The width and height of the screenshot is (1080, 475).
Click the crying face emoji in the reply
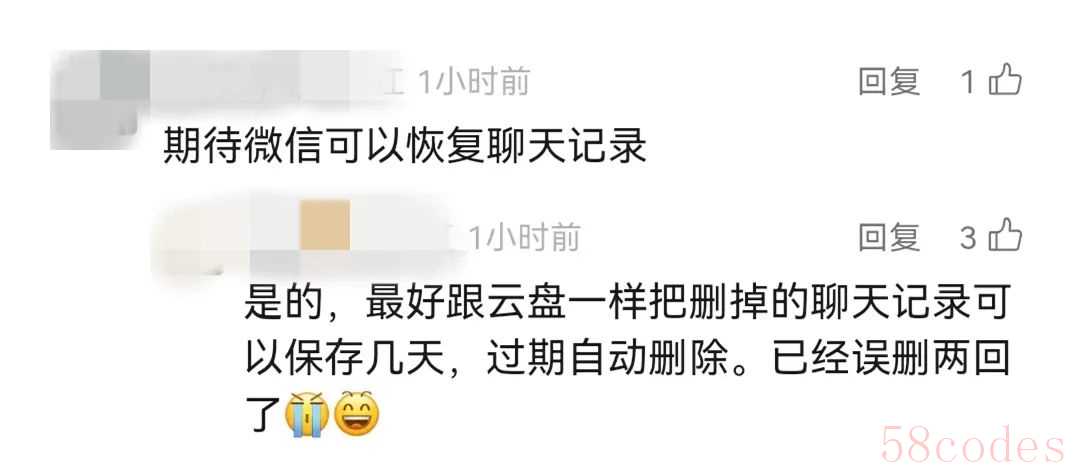pos(306,414)
